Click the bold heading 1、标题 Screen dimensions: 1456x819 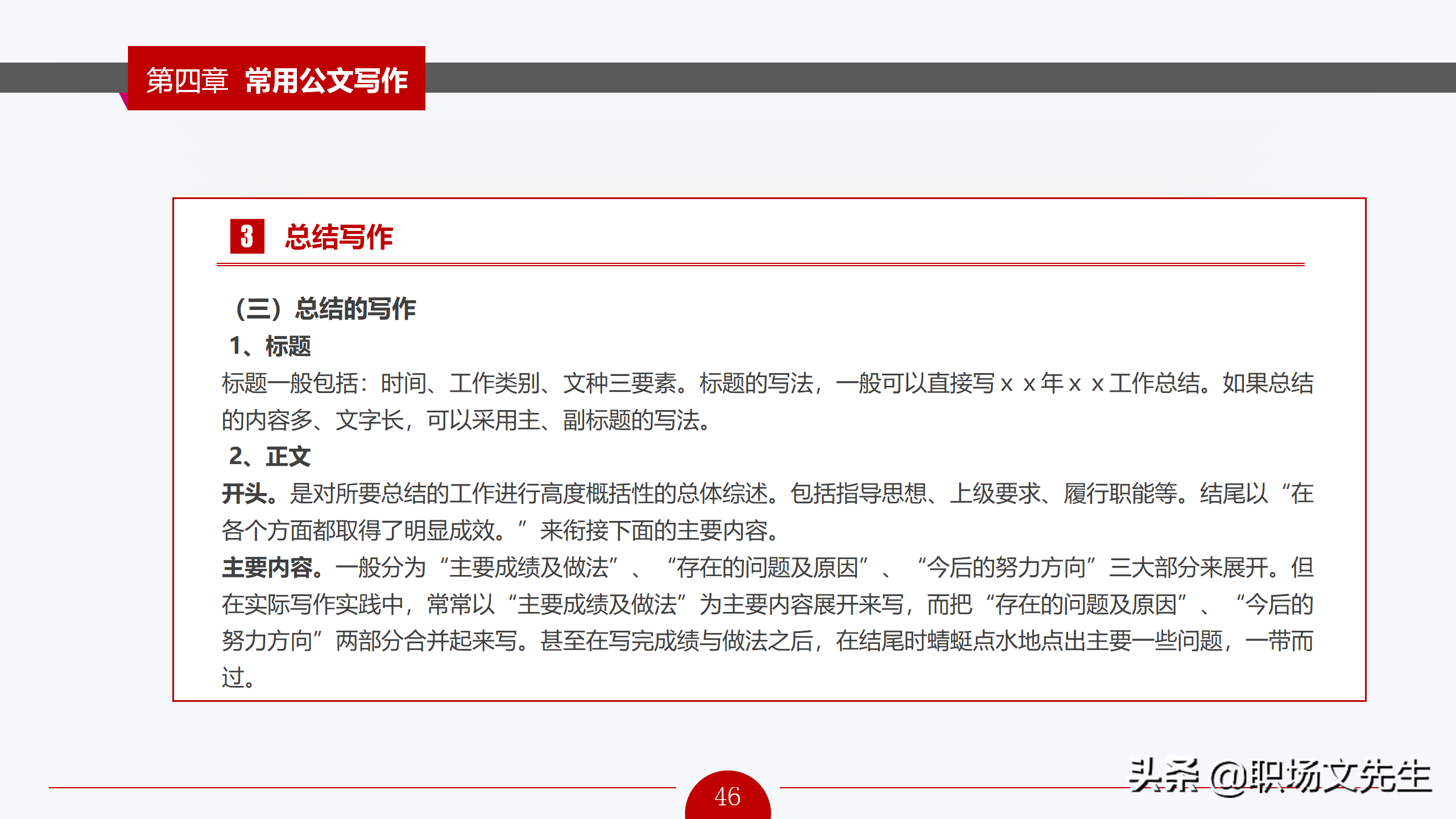[270, 346]
